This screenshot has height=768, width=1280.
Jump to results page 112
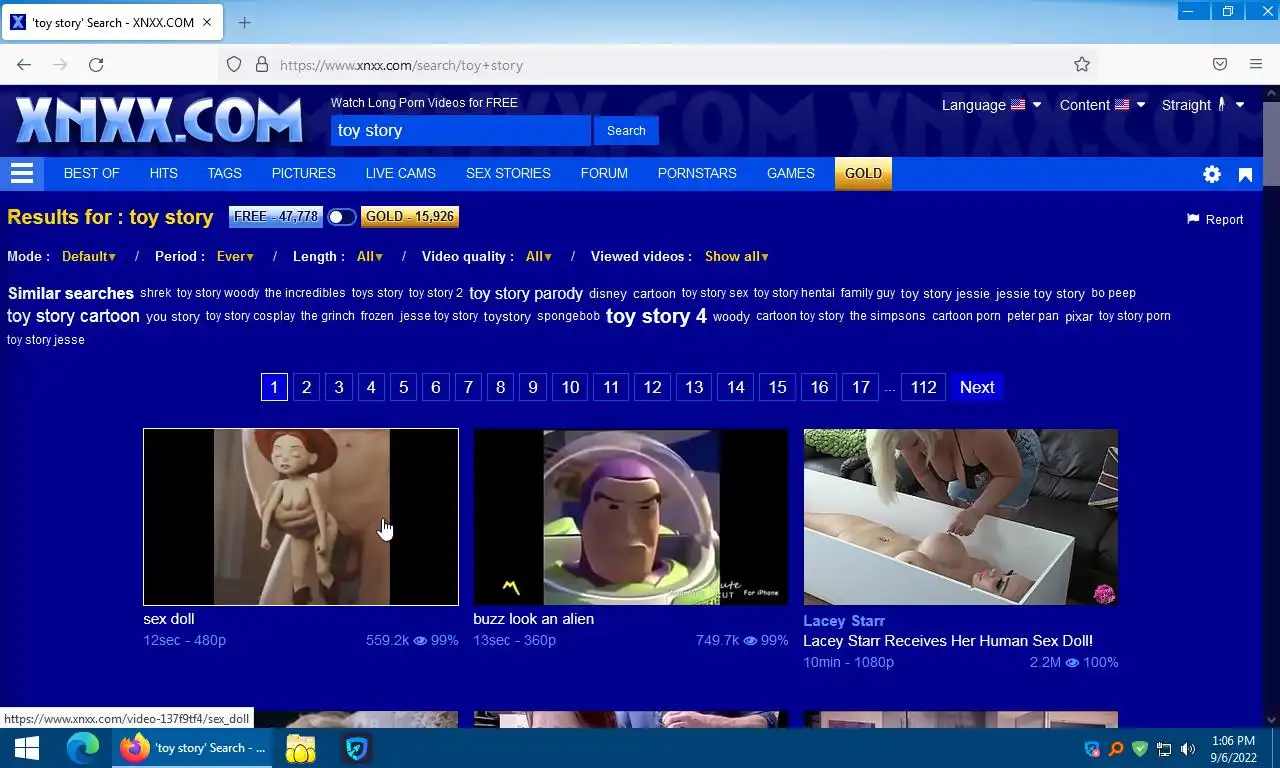(923, 388)
